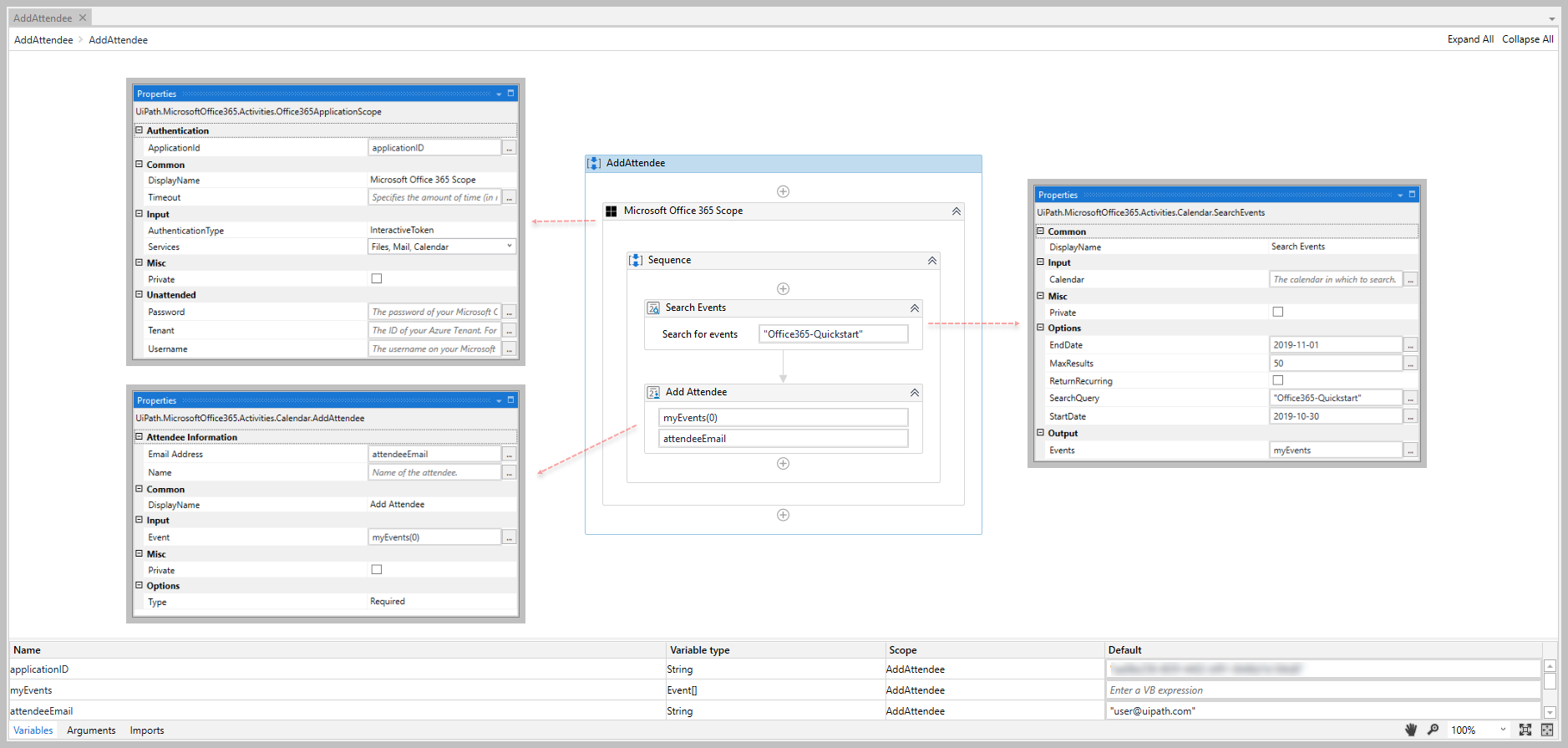This screenshot has height=748, width=1568.
Task: Click Collapse All
Action: pyautogui.click(x=1528, y=39)
